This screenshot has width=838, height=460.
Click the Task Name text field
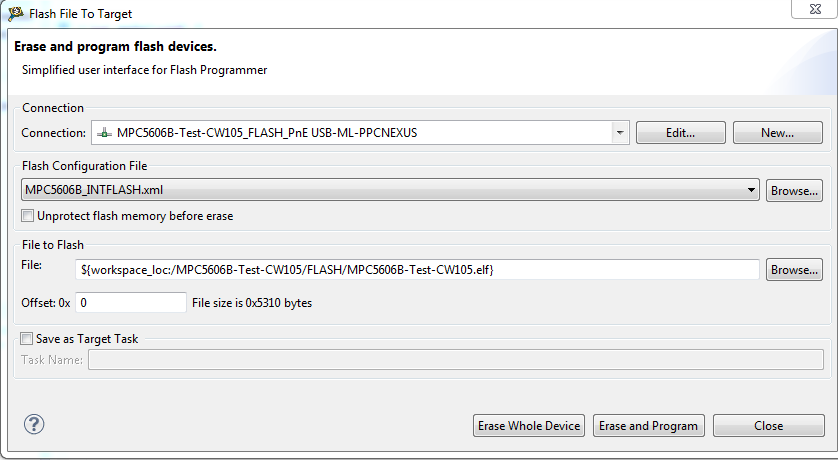tap(455, 359)
